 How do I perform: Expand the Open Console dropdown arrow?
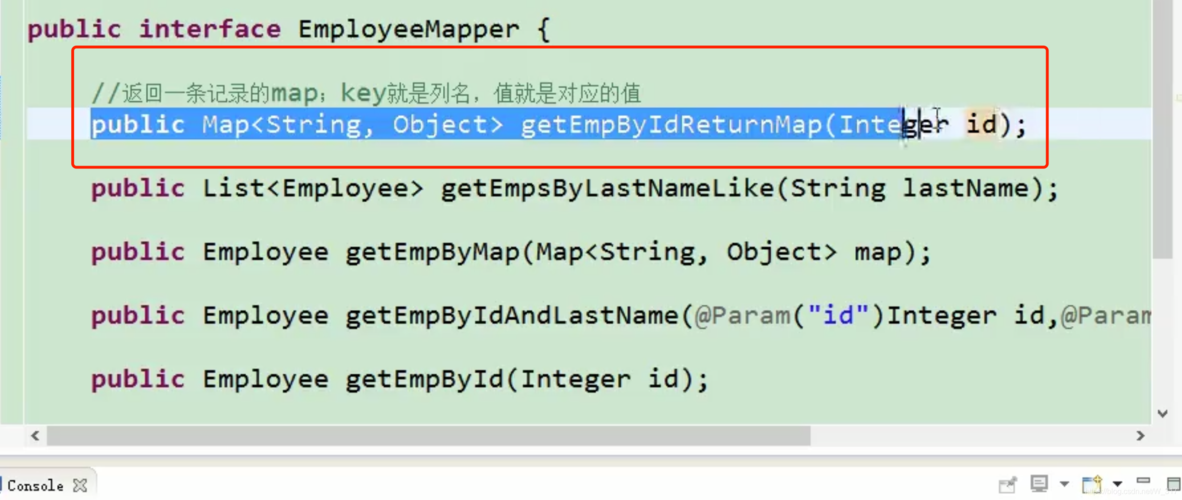pyautogui.click(x=1116, y=485)
